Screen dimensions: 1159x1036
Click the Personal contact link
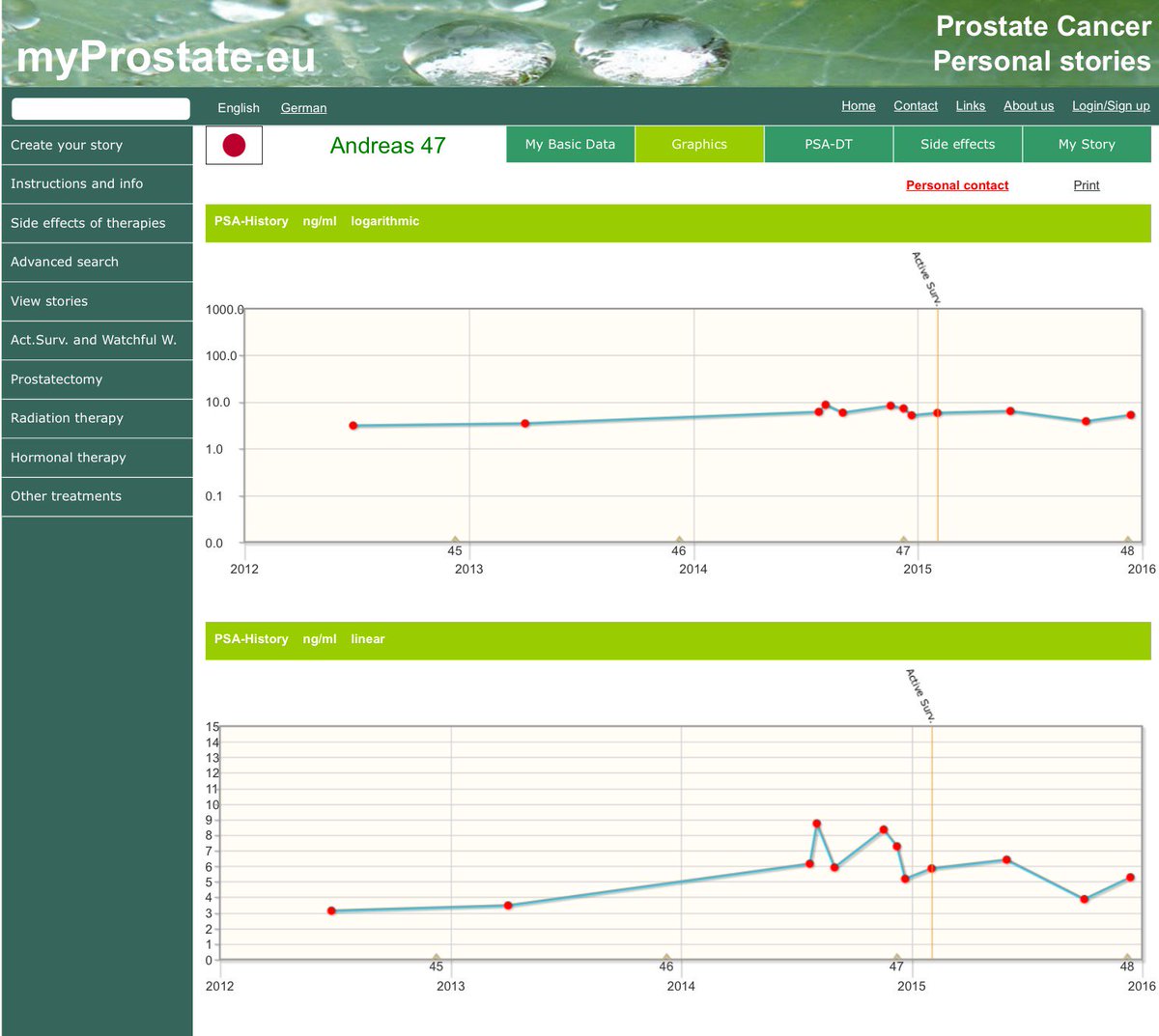[x=957, y=185]
